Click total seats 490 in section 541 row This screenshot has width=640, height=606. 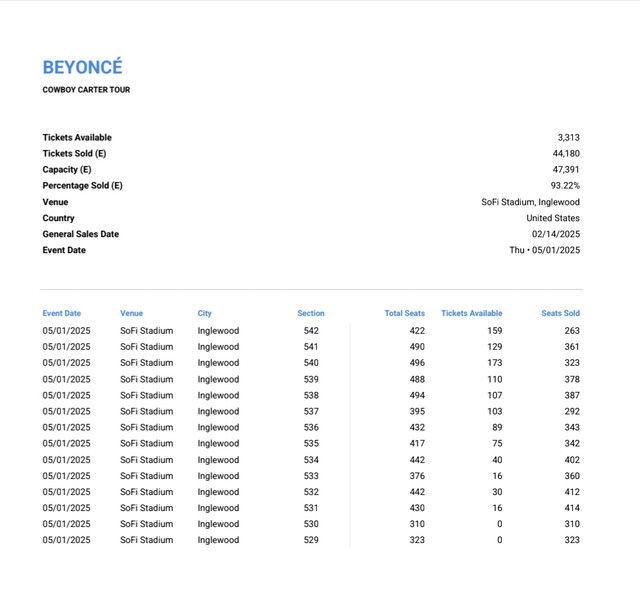click(x=417, y=346)
